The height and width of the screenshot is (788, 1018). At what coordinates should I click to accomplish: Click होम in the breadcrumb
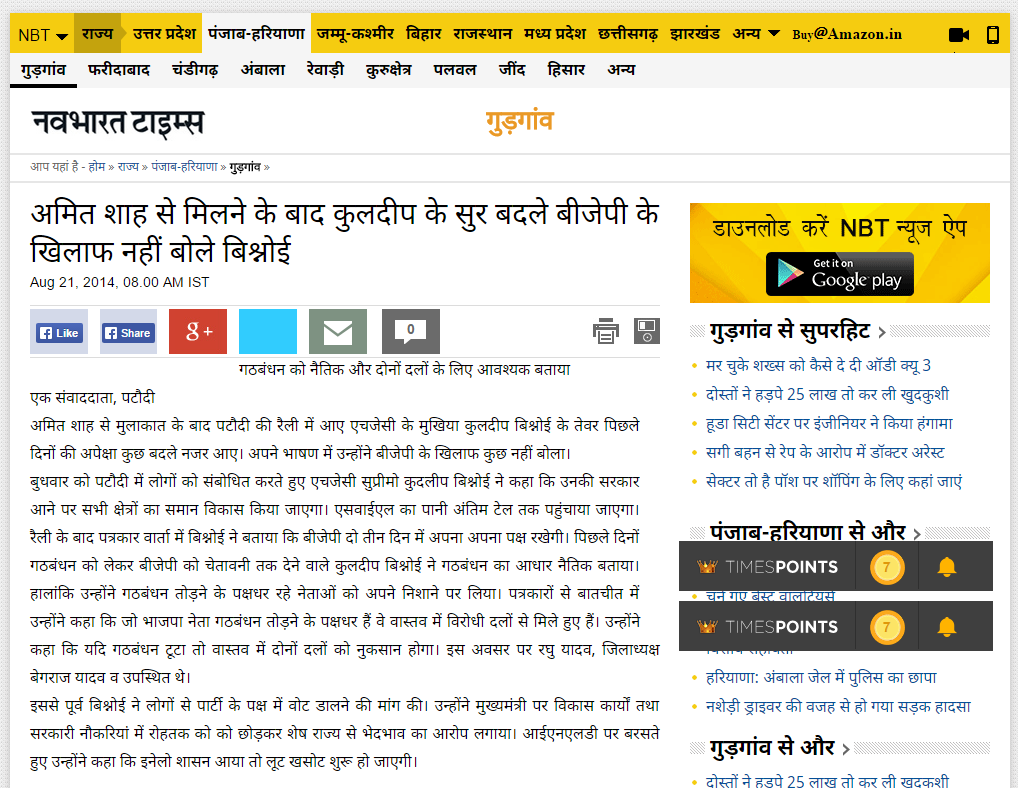point(97,167)
